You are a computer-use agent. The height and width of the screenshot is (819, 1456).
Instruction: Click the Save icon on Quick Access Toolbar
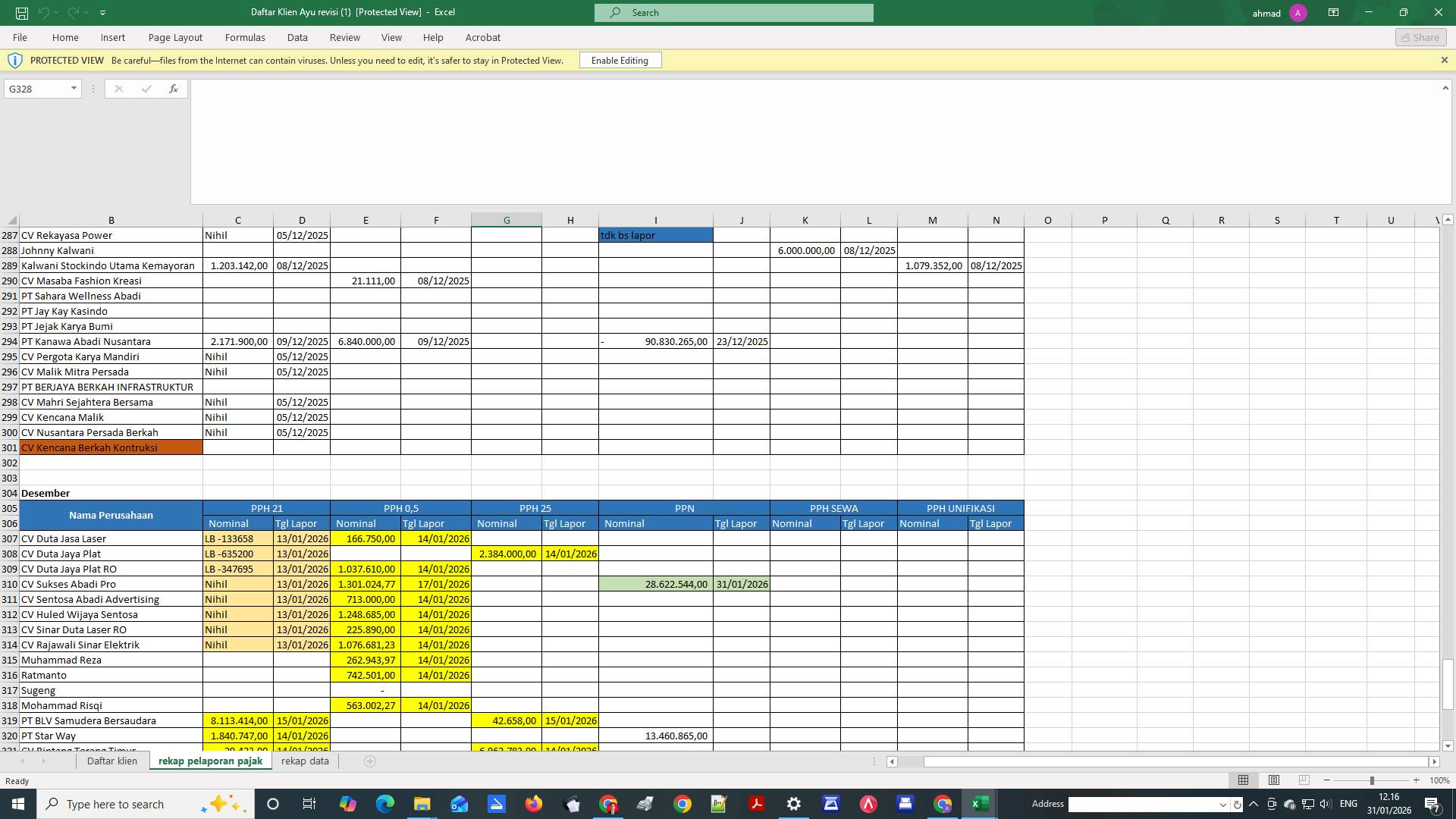click(x=22, y=12)
